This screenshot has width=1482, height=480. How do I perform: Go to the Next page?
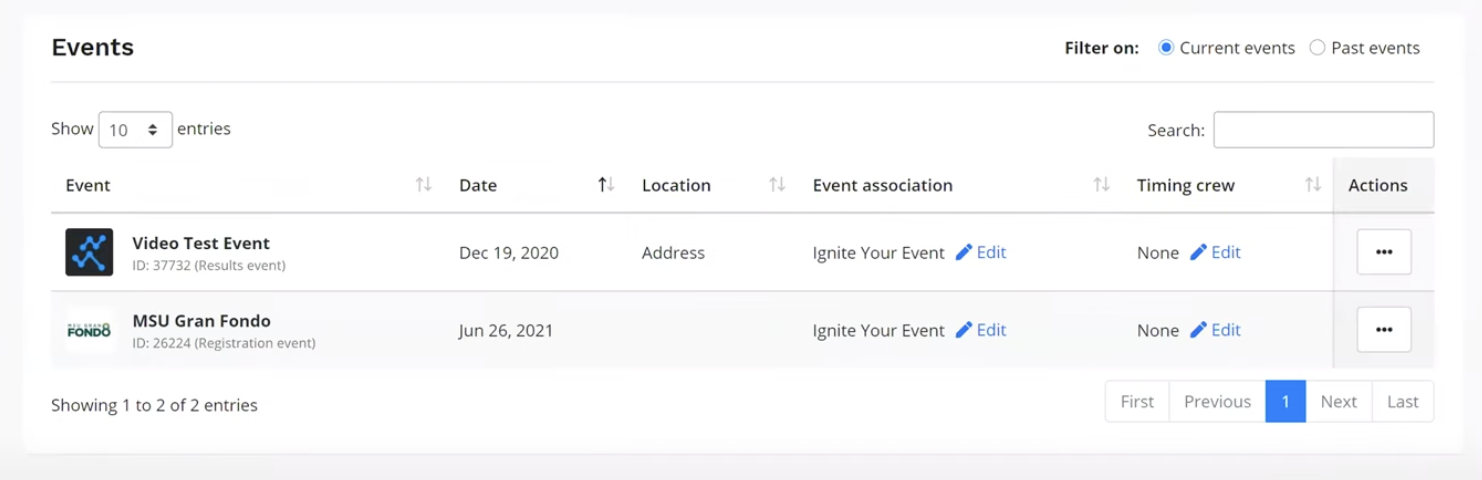coord(1338,401)
